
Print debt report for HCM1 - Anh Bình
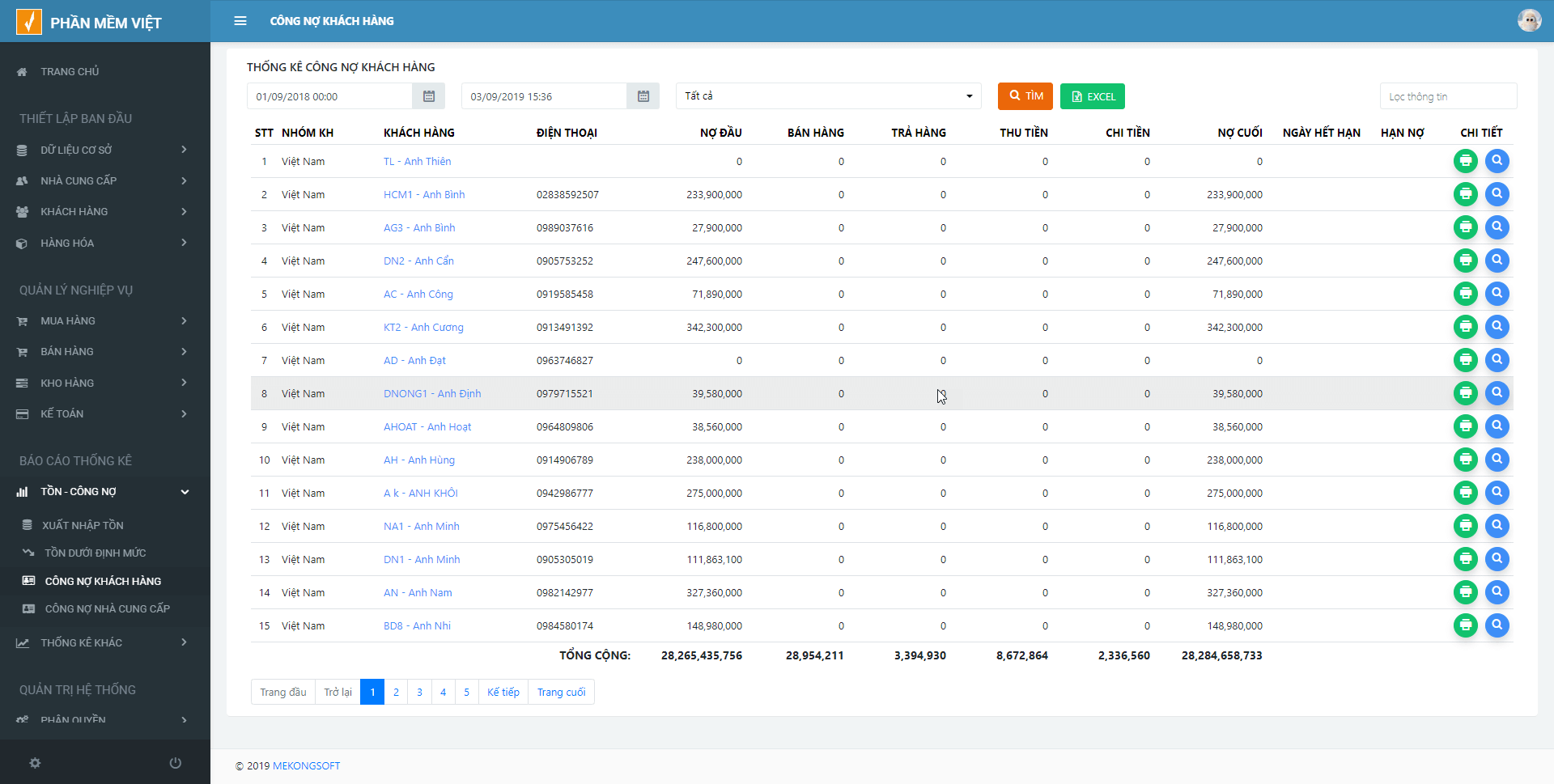coord(1466,194)
